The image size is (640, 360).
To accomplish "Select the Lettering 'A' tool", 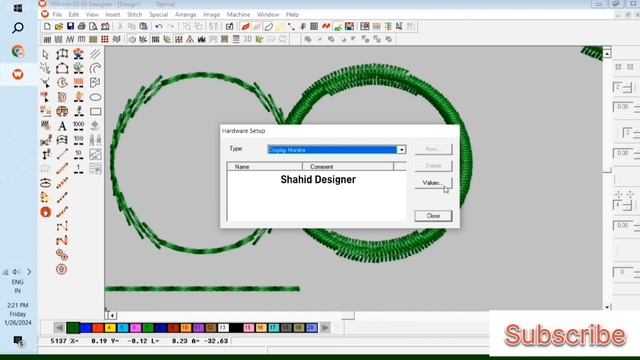I will point(62,126).
